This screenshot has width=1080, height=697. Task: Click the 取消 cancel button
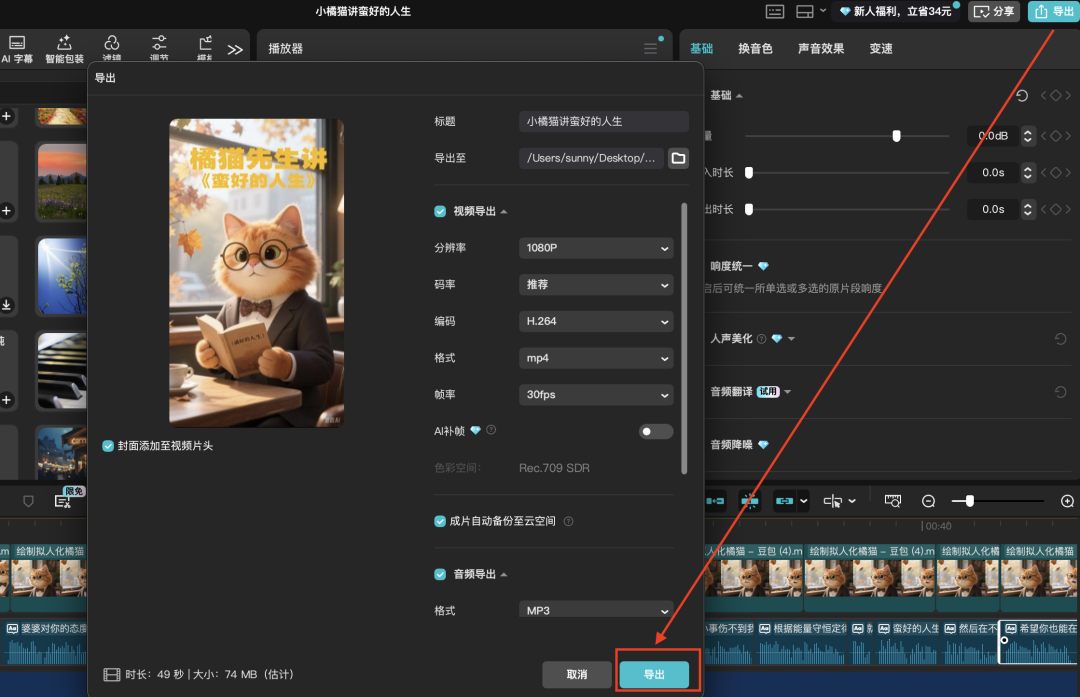[x=577, y=674]
